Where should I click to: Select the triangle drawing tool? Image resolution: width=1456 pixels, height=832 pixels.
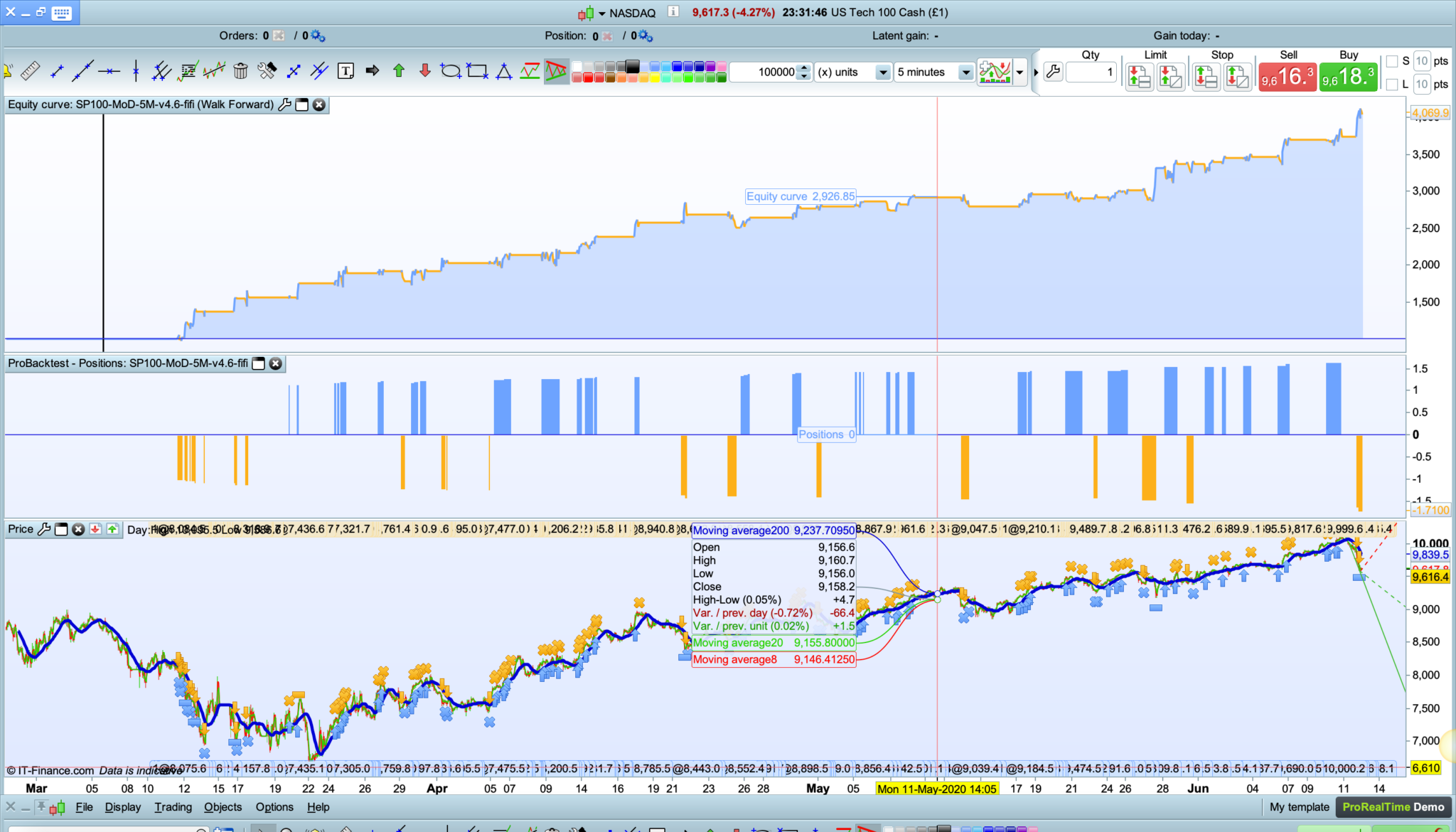coord(504,70)
